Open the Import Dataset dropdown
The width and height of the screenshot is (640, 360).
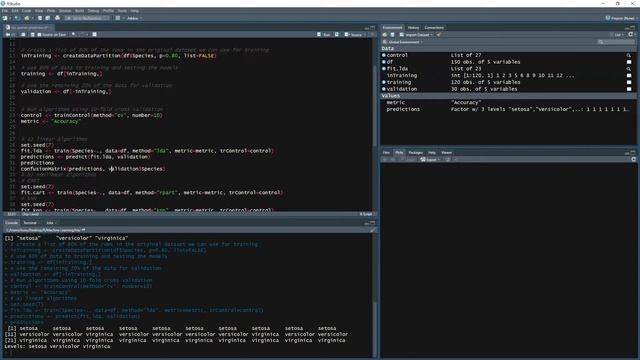[416, 35]
